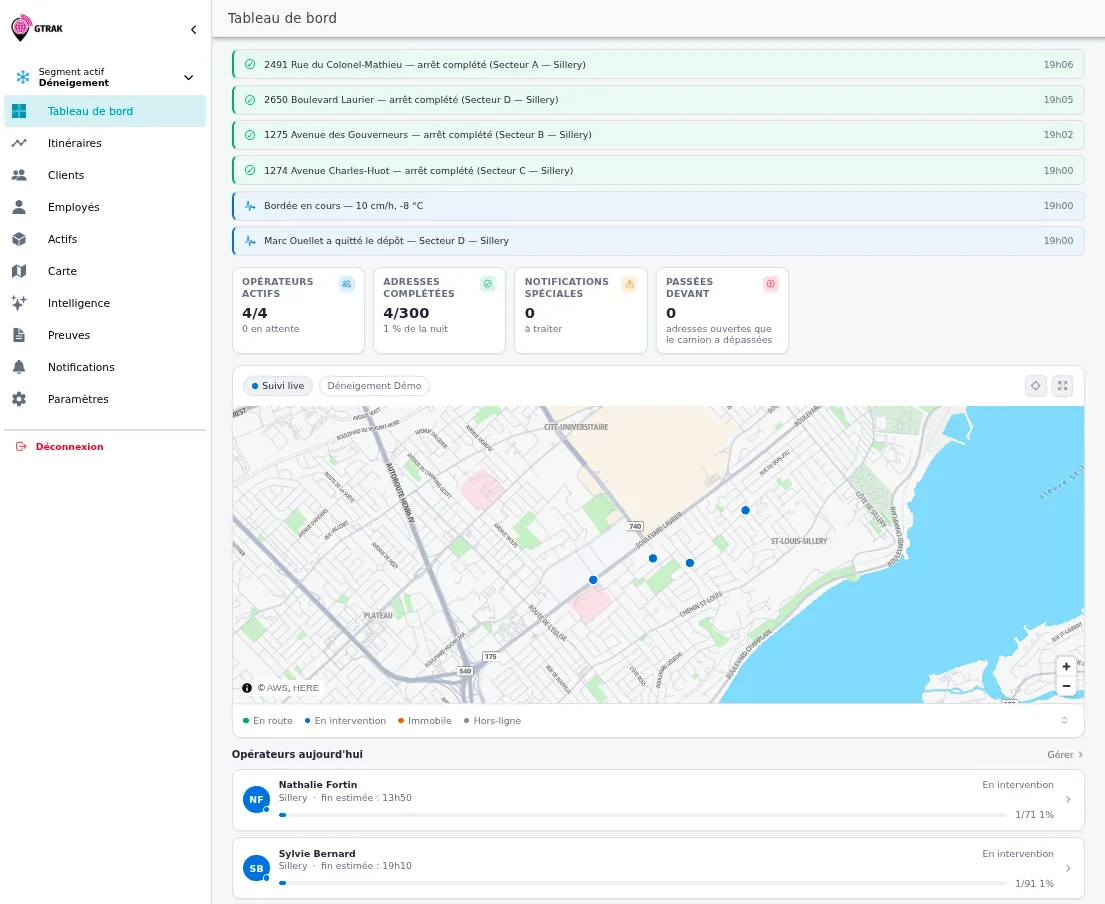Screen dimensions: 1105x904
Task: Click the Itinéraires trend-line icon
Action: click(x=19, y=143)
